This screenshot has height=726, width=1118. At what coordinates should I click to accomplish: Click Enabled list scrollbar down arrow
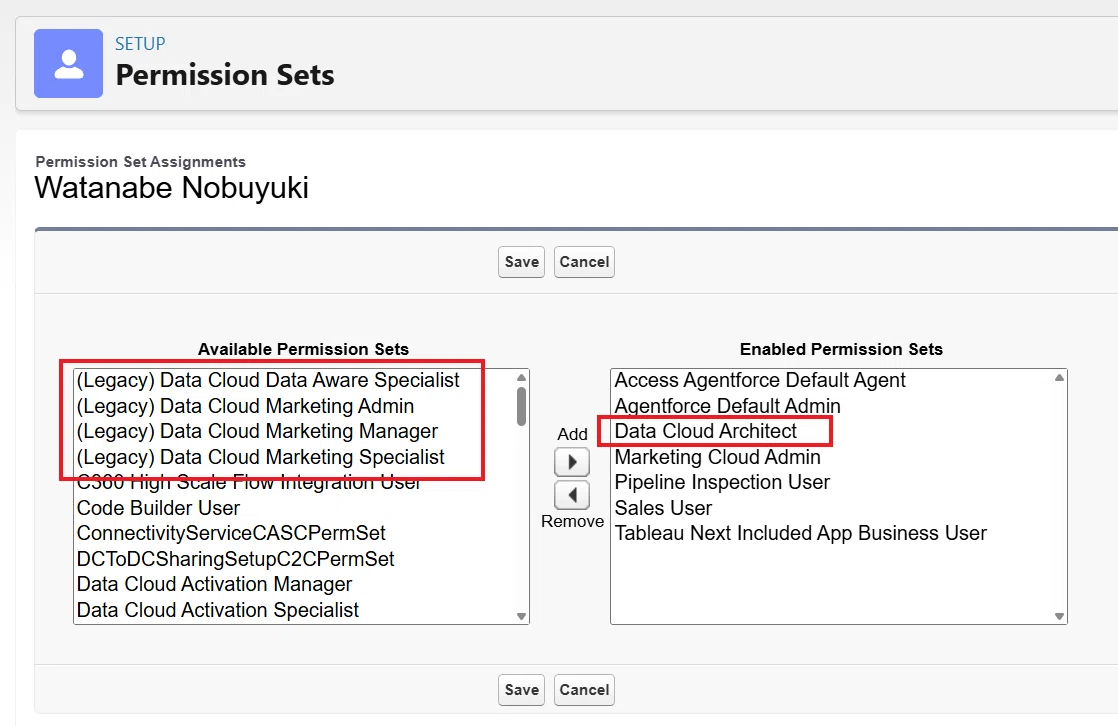(1060, 616)
